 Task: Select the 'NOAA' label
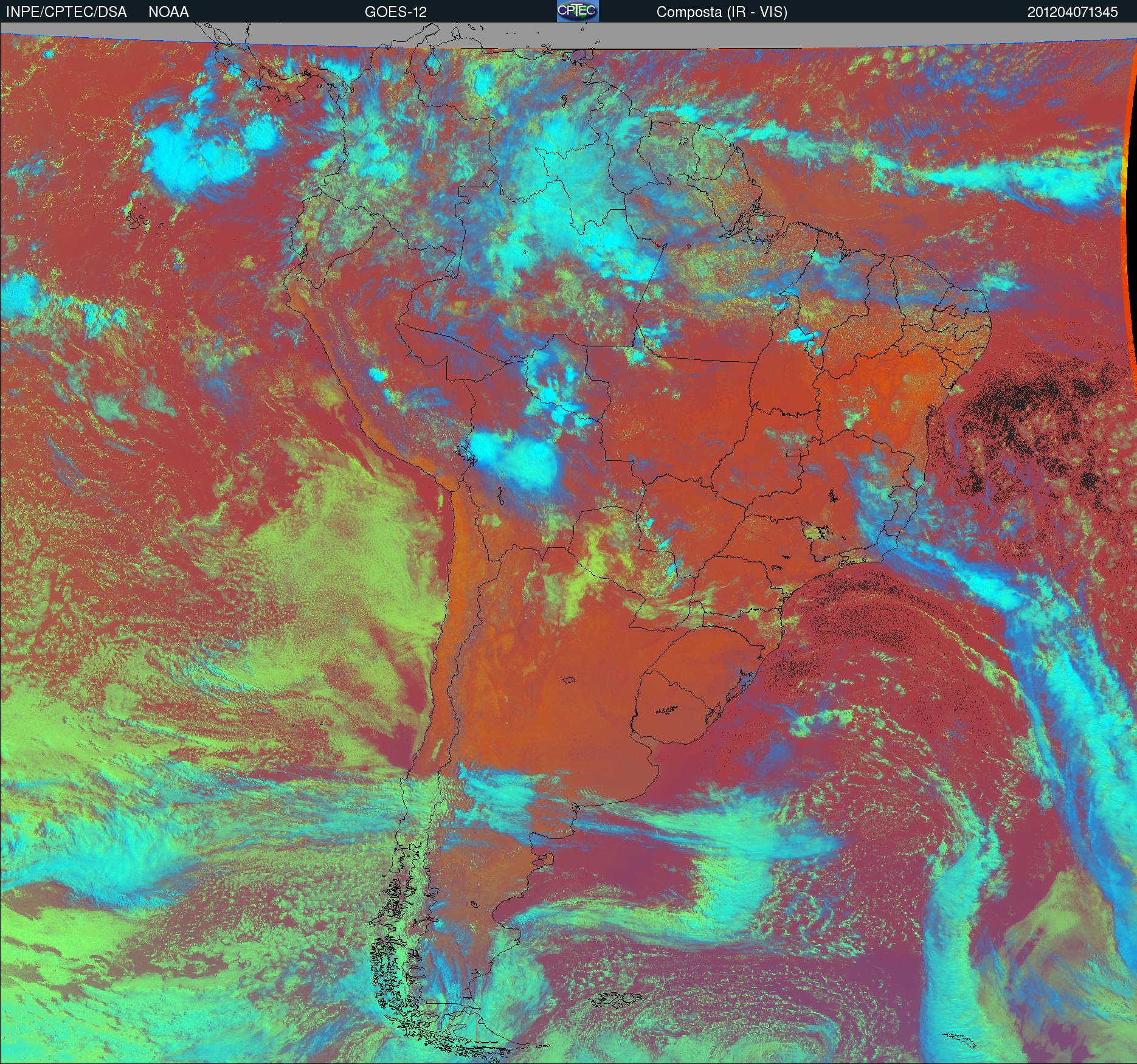point(168,12)
